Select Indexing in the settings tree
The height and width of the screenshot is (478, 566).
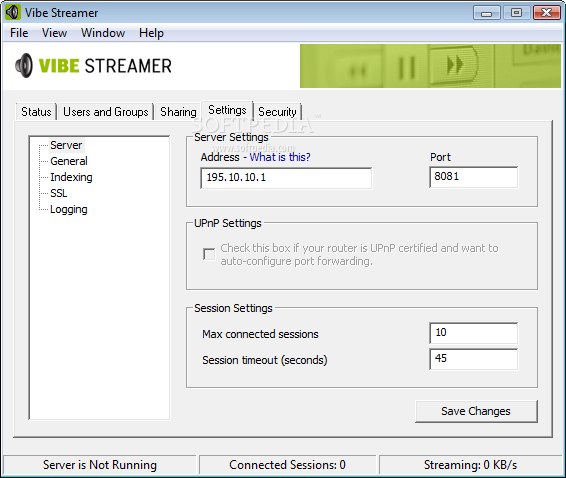[71, 177]
